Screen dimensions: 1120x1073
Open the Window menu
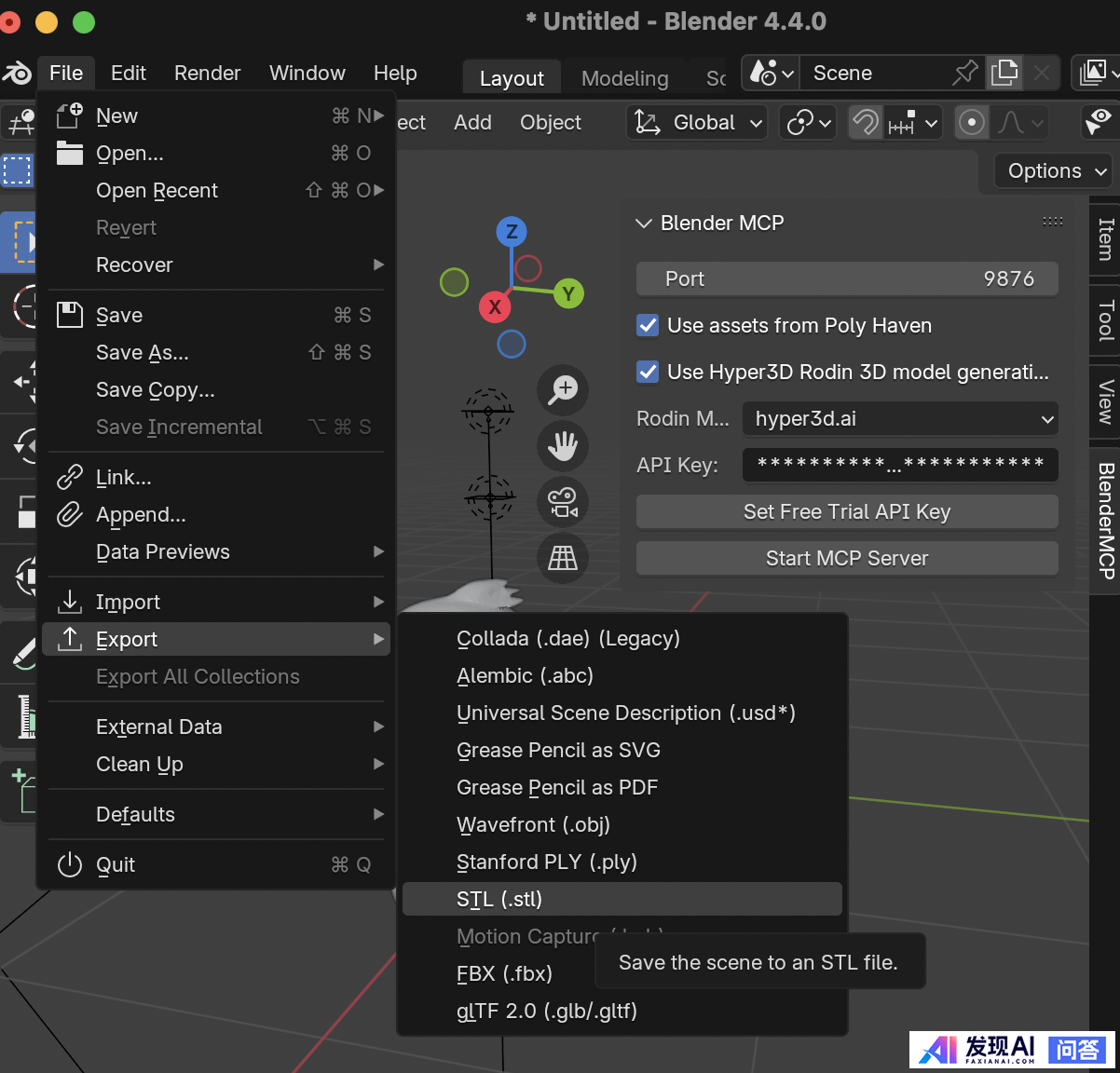[x=307, y=73]
